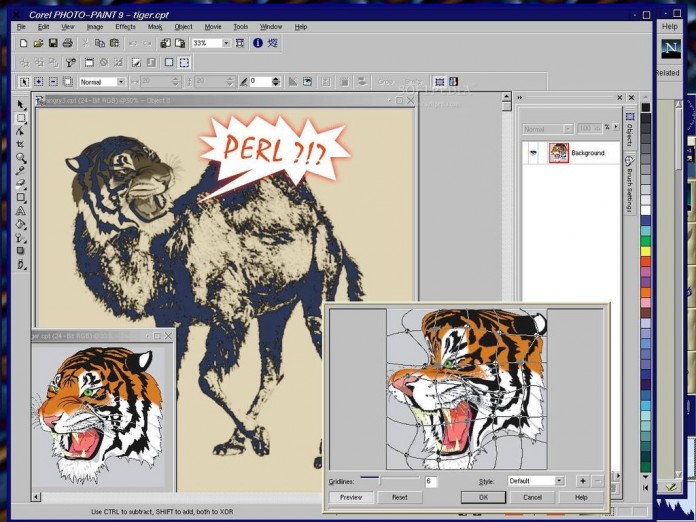Image resolution: width=696 pixels, height=522 pixels.
Task: Pick the yellow swatch in color palette
Action: pyautogui.click(x=646, y=251)
